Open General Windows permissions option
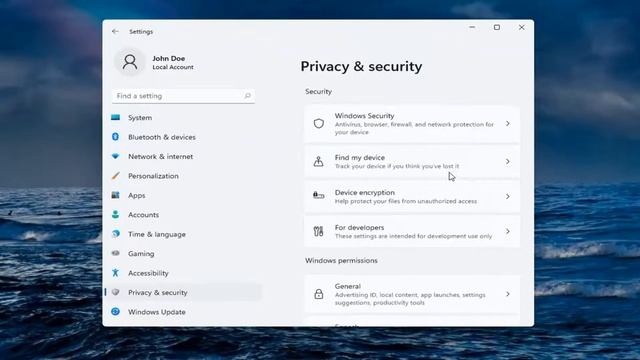Viewport: 640px width, 360px height. tap(412, 294)
